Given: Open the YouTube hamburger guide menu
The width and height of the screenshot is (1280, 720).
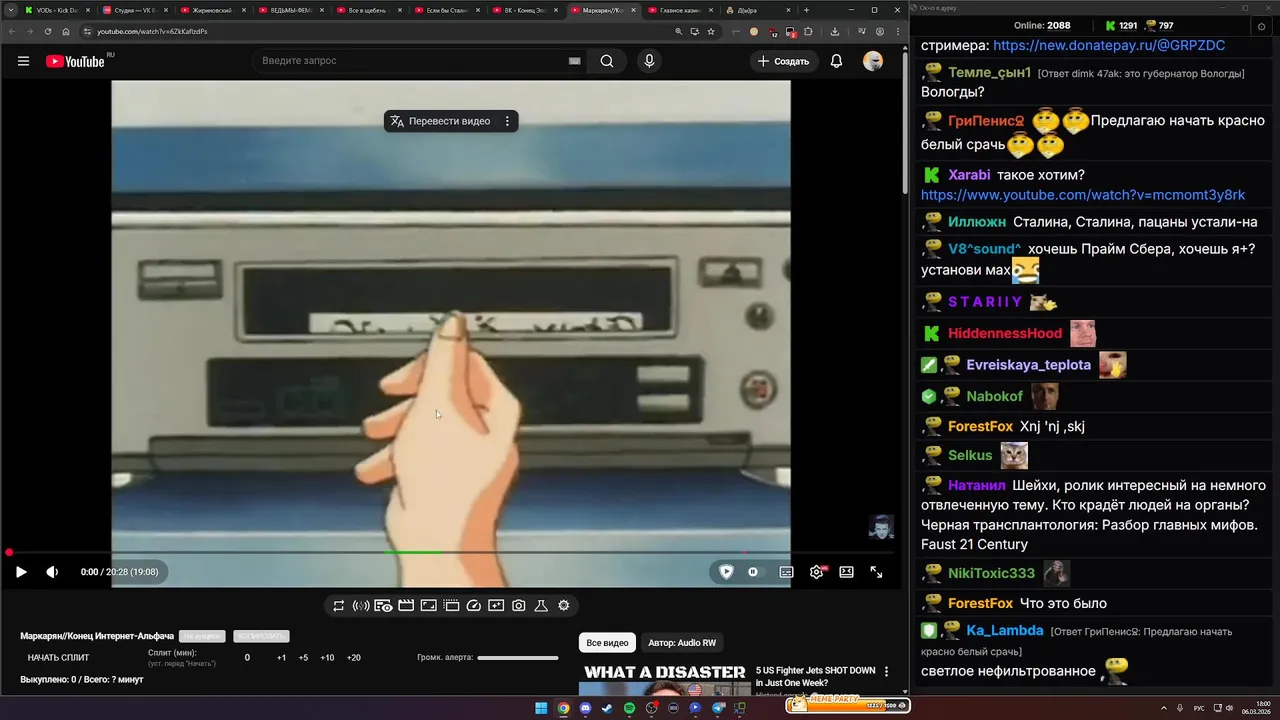Looking at the screenshot, I should (x=23, y=61).
